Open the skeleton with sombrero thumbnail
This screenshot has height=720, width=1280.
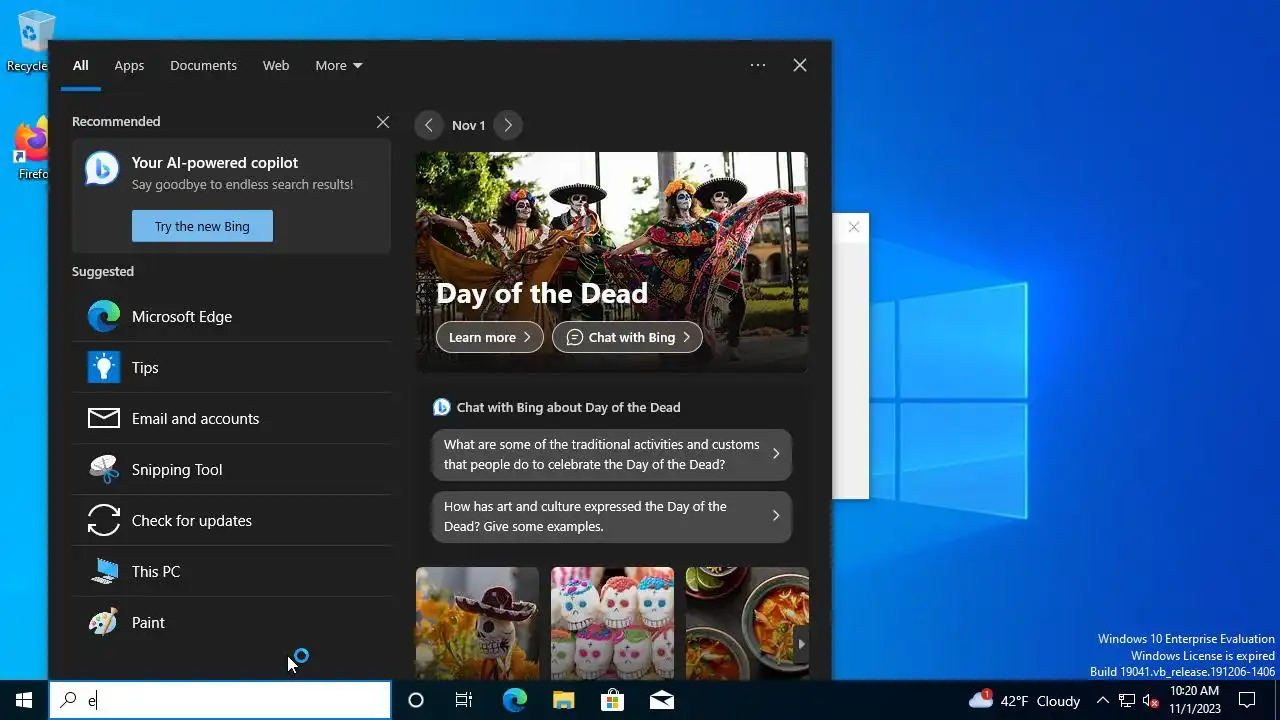click(477, 623)
